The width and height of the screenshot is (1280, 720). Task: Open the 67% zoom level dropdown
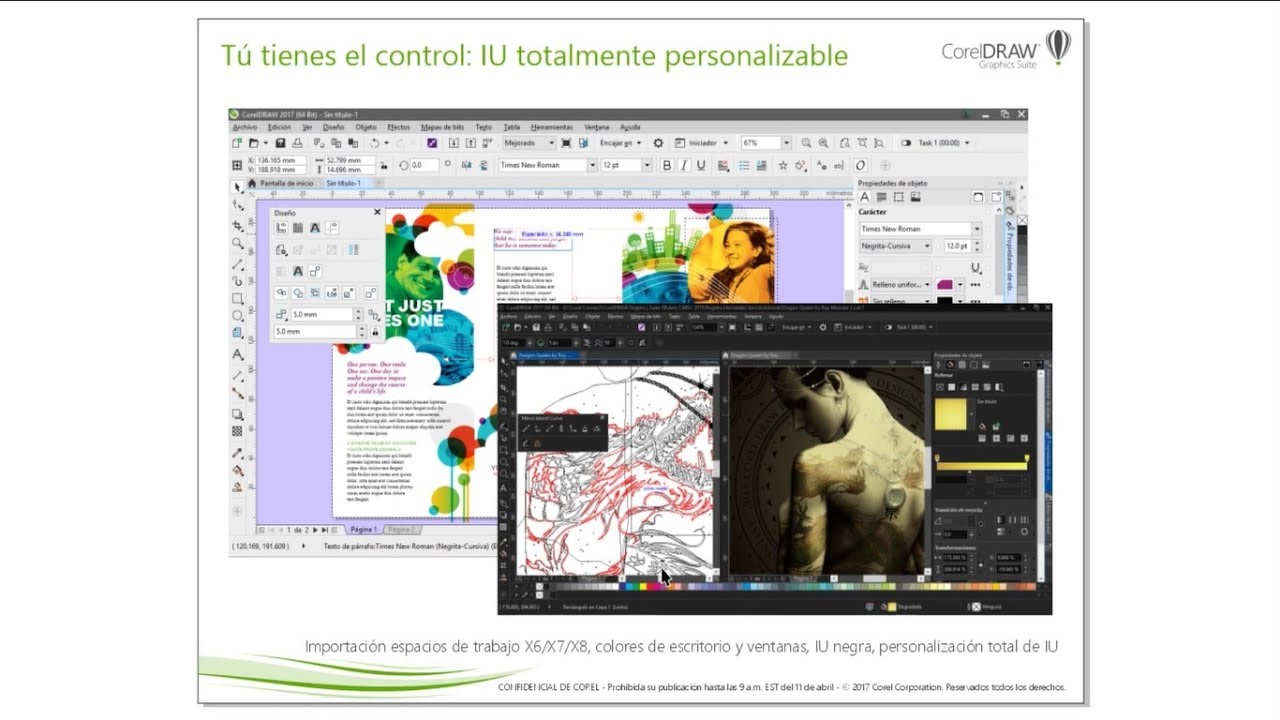point(786,143)
